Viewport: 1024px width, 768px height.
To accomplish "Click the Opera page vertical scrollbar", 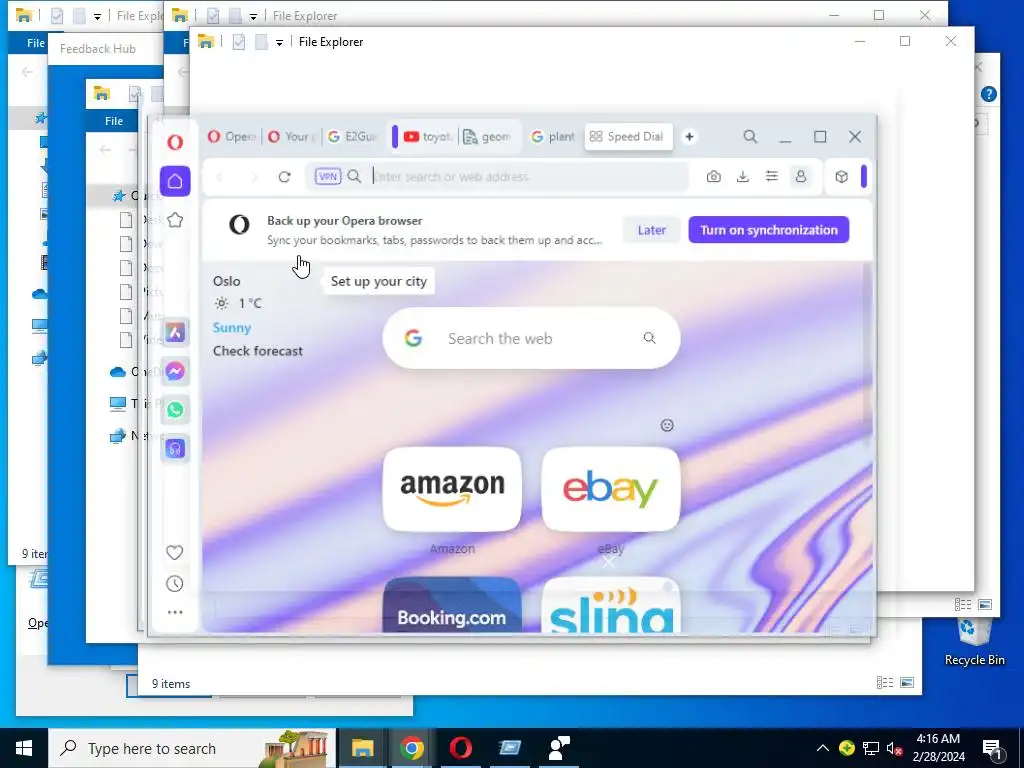I will [x=868, y=353].
